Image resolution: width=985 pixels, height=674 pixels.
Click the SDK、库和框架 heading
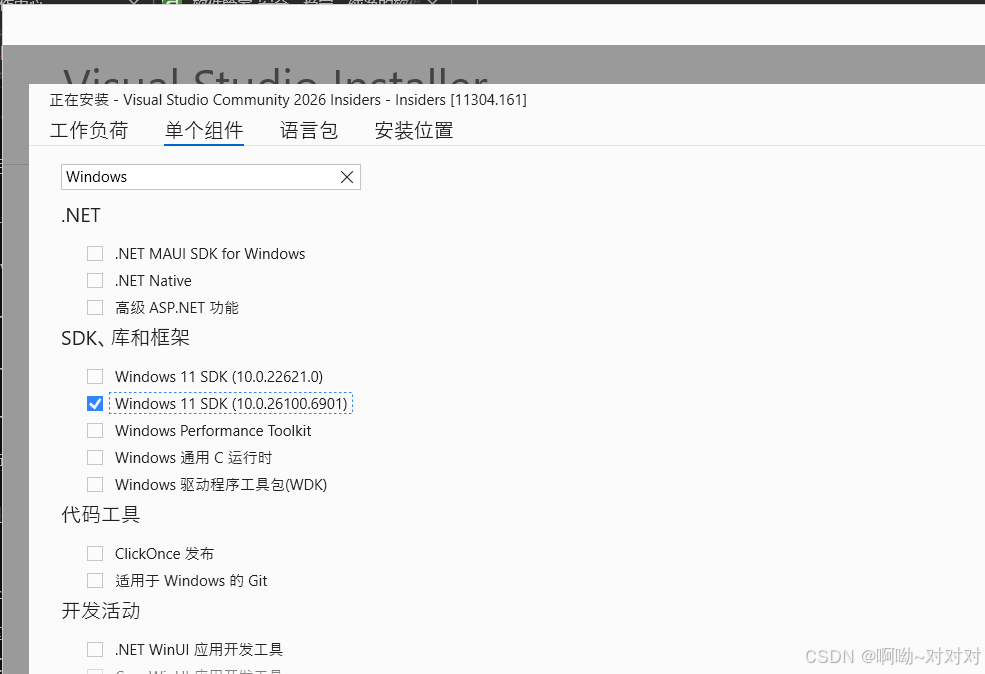(125, 338)
